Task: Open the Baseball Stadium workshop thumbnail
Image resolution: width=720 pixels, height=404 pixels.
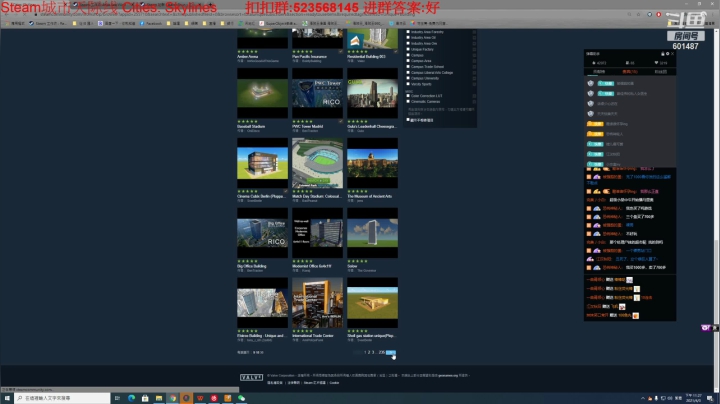Action: point(262,93)
